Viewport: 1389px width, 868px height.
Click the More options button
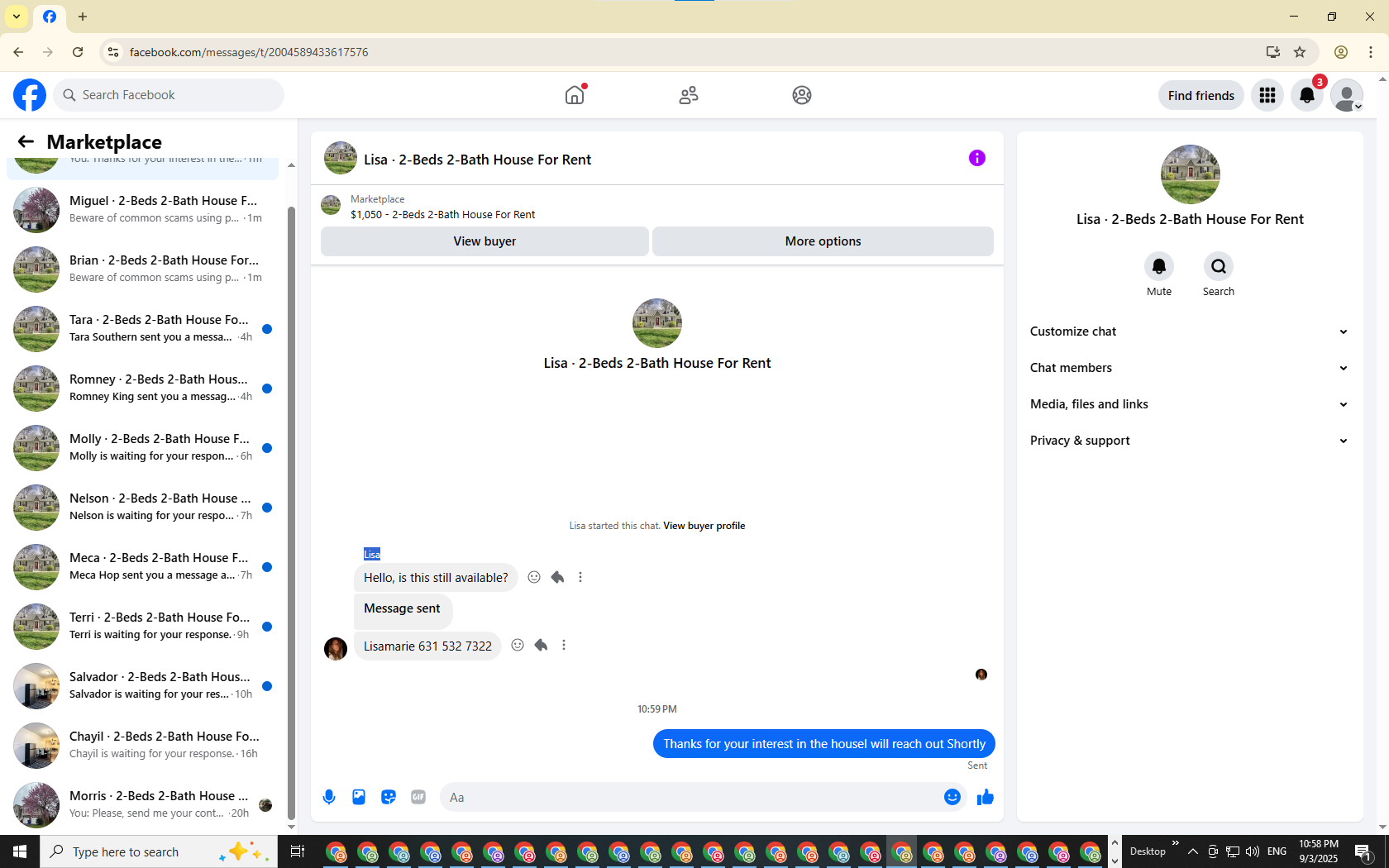coord(823,241)
